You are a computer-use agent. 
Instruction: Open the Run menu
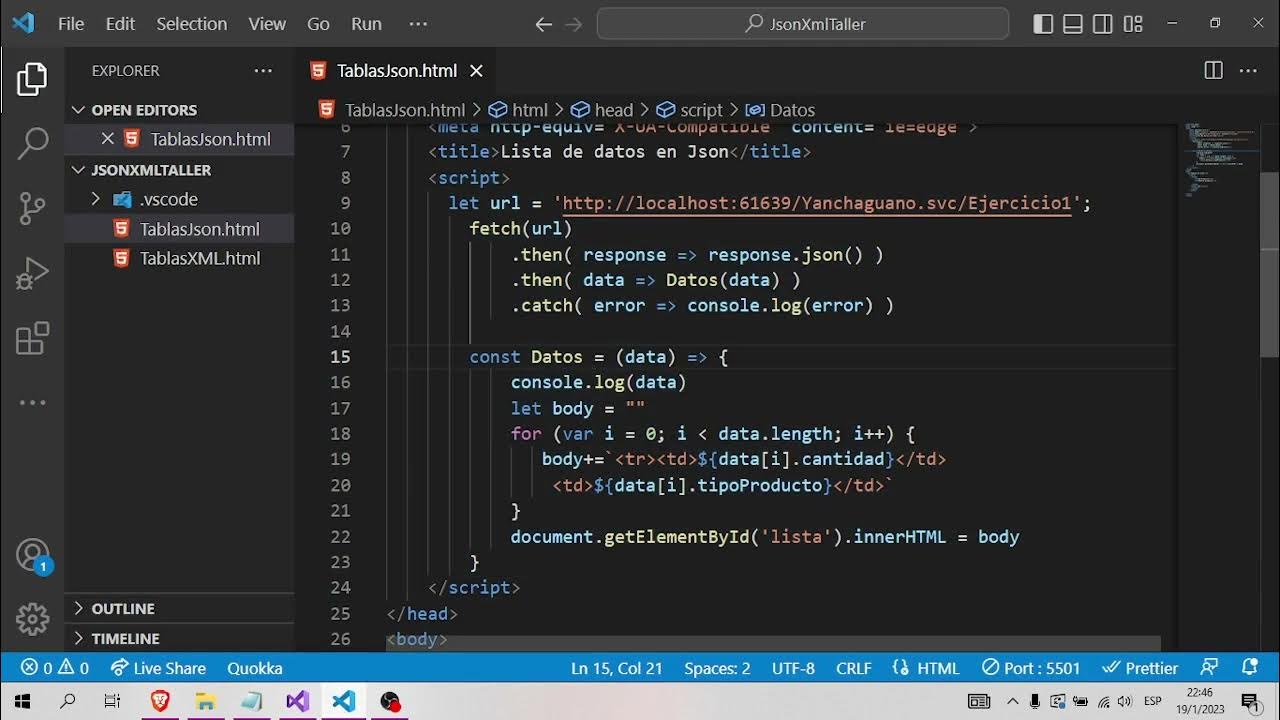pos(366,24)
